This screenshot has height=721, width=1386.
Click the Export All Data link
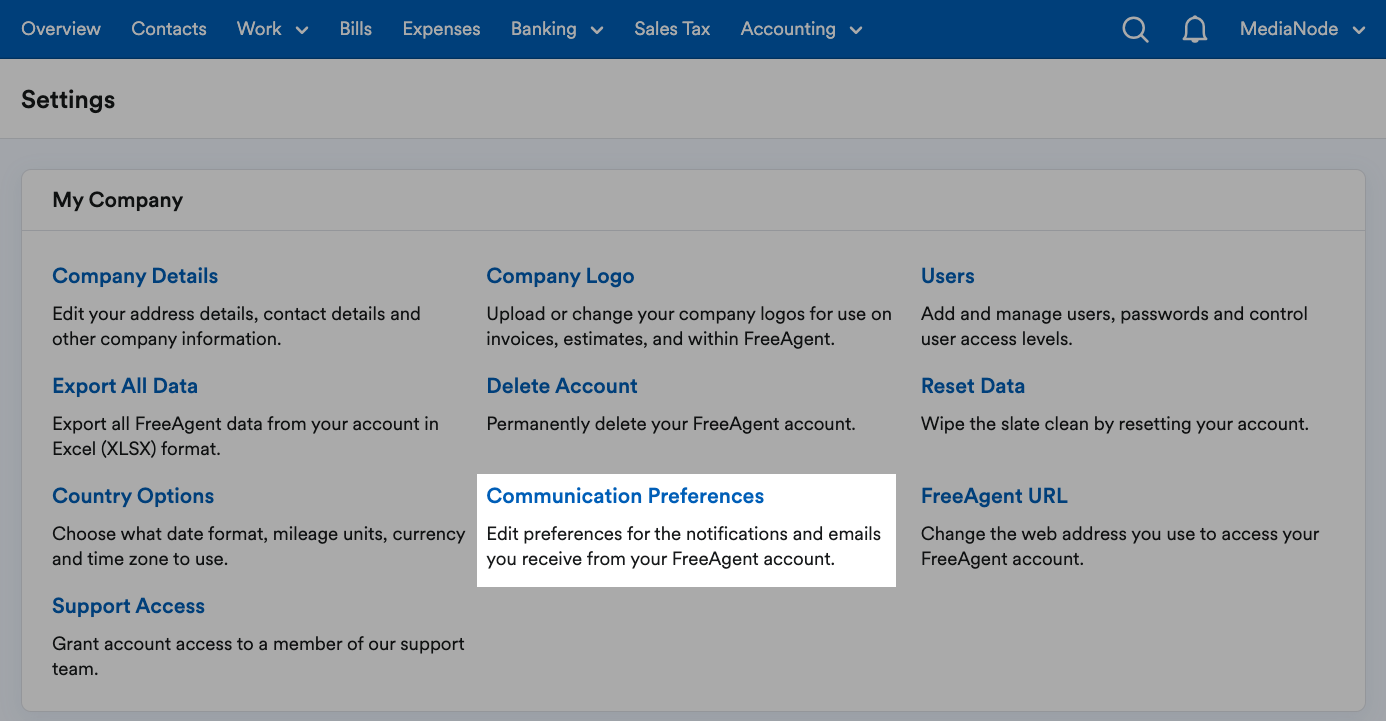point(125,386)
